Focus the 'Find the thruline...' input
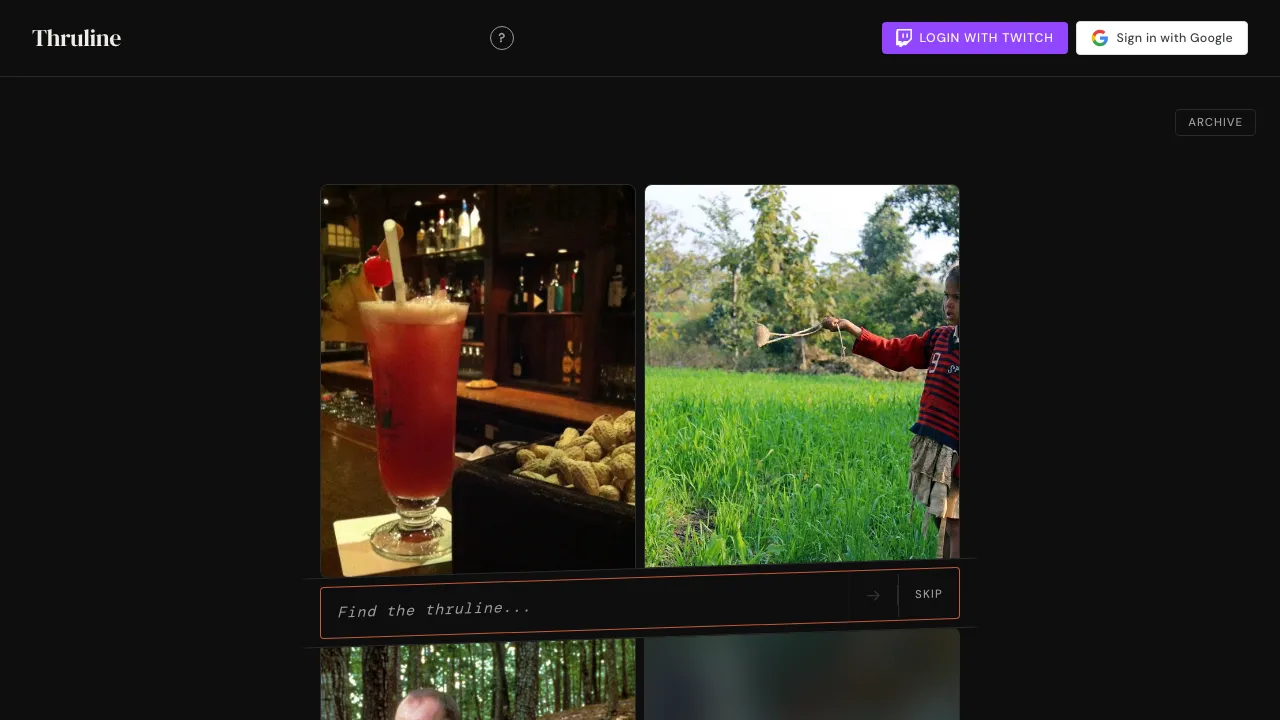The height and width of the screenshot is (720, 1280). pos(585,606)
